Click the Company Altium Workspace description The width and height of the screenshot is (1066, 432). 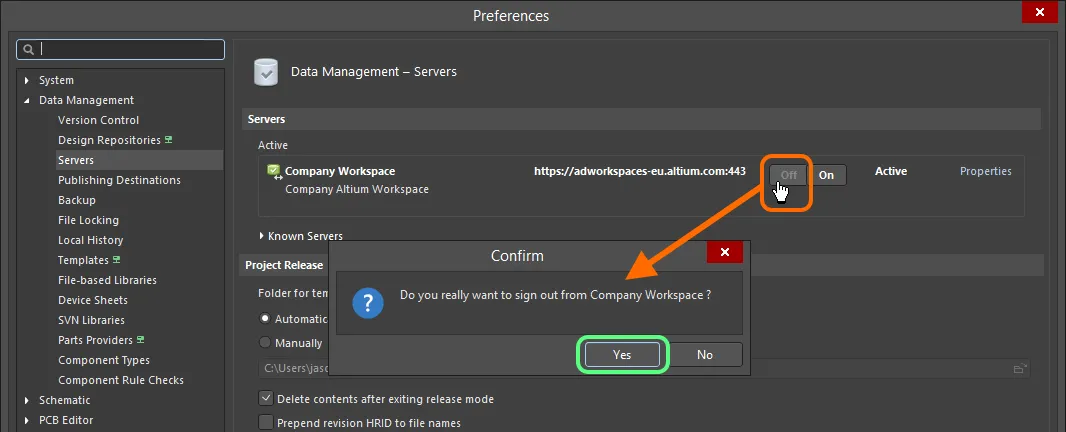pos(357,189)
